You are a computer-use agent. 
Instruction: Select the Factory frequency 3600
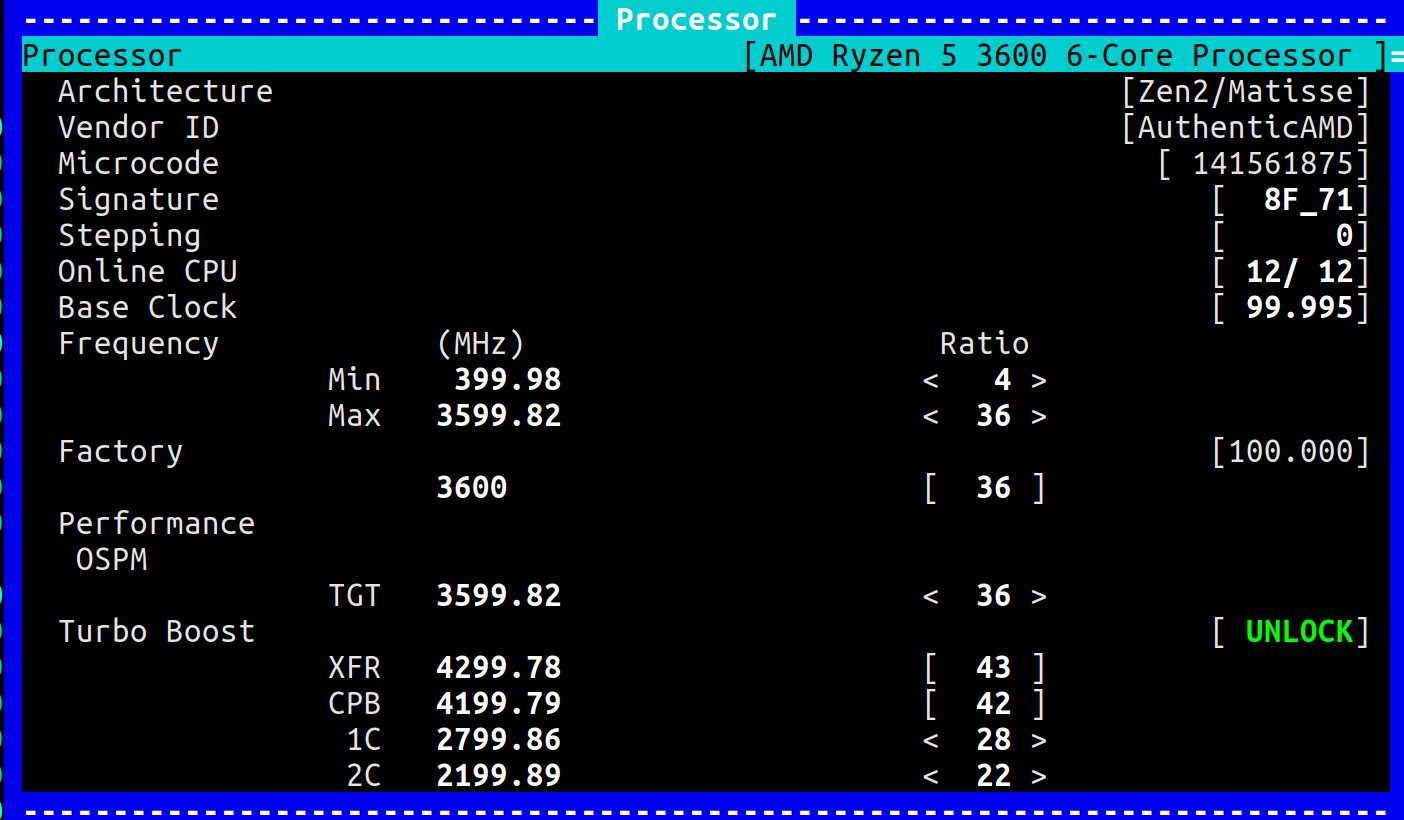click(471, 488)
